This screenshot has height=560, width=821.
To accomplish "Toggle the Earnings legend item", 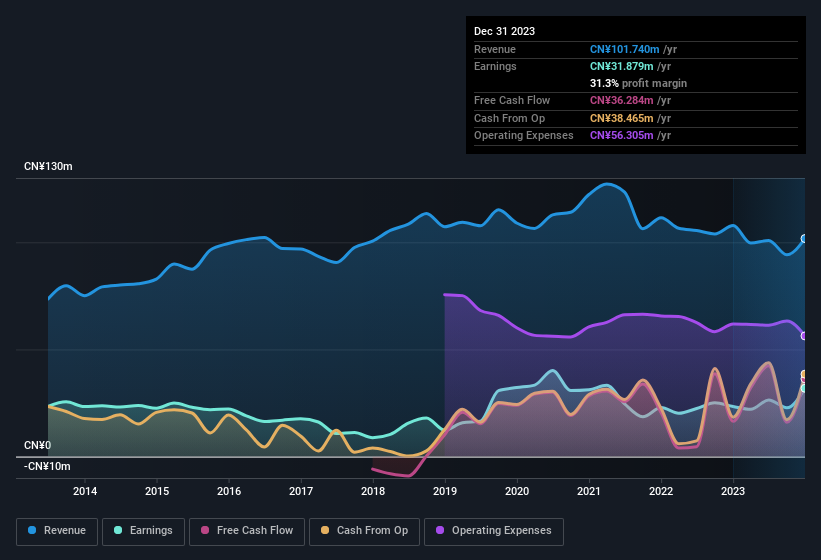I will pos(143,530).
